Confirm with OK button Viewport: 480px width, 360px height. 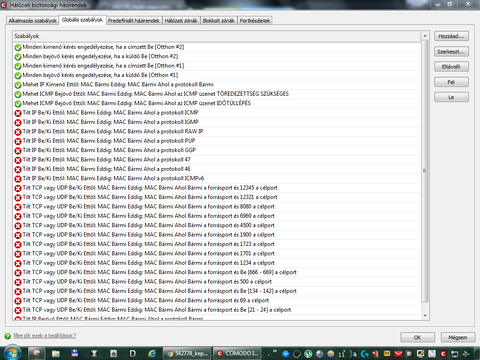[417, 337]
